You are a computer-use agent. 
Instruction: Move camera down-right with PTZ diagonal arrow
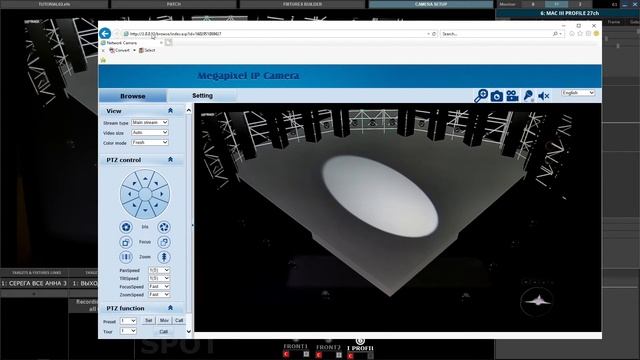[x=156, y=205]
